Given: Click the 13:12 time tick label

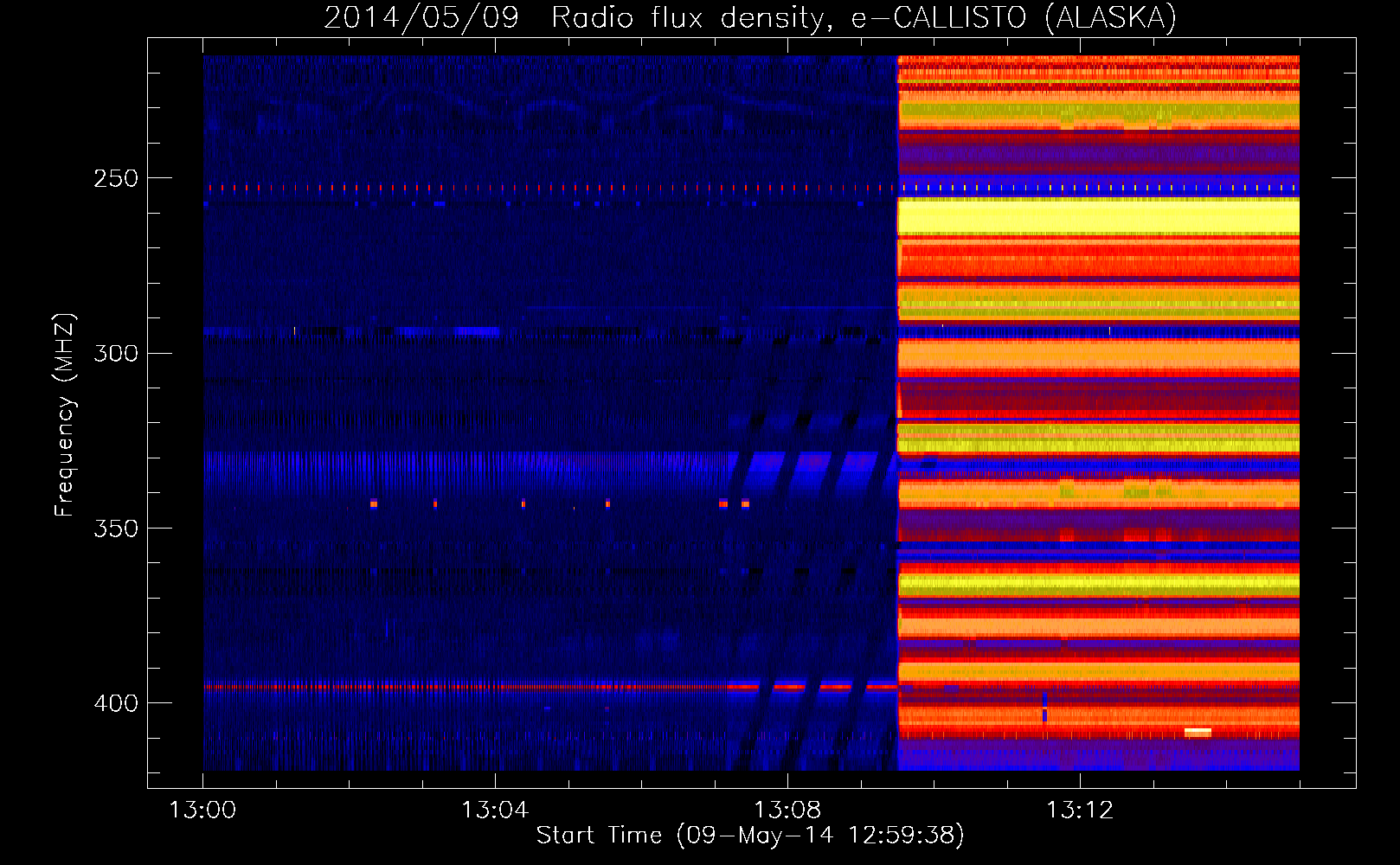Looking at the screenshot, I should 1080,811.
